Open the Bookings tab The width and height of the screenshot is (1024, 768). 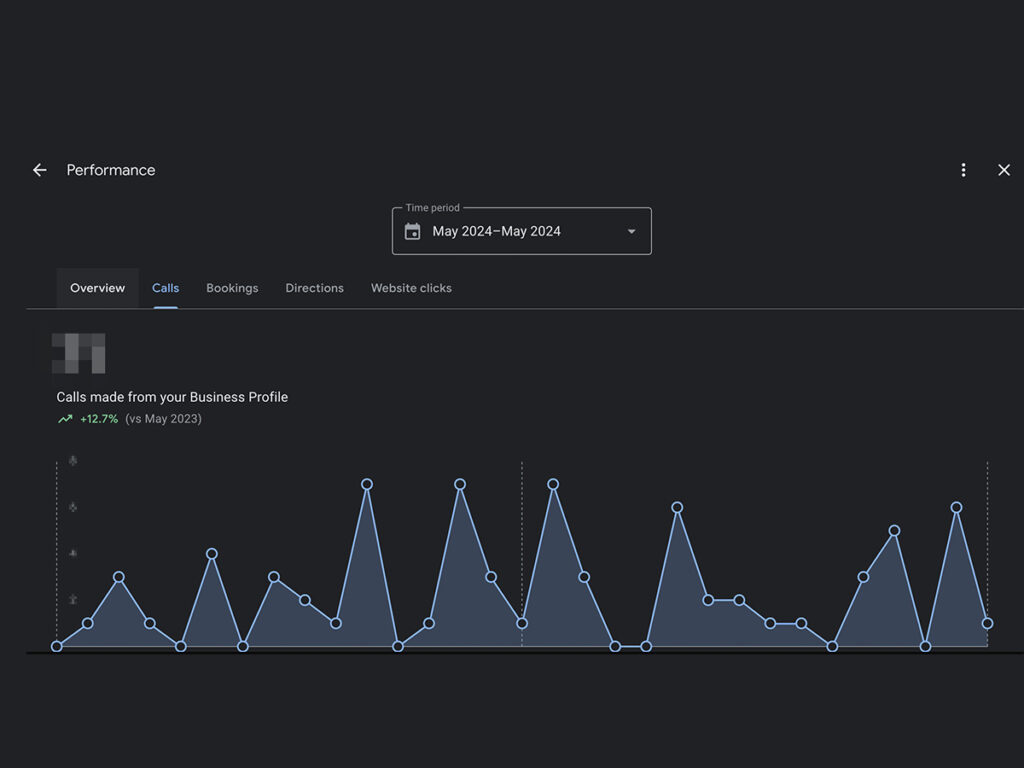pos(232,288)
